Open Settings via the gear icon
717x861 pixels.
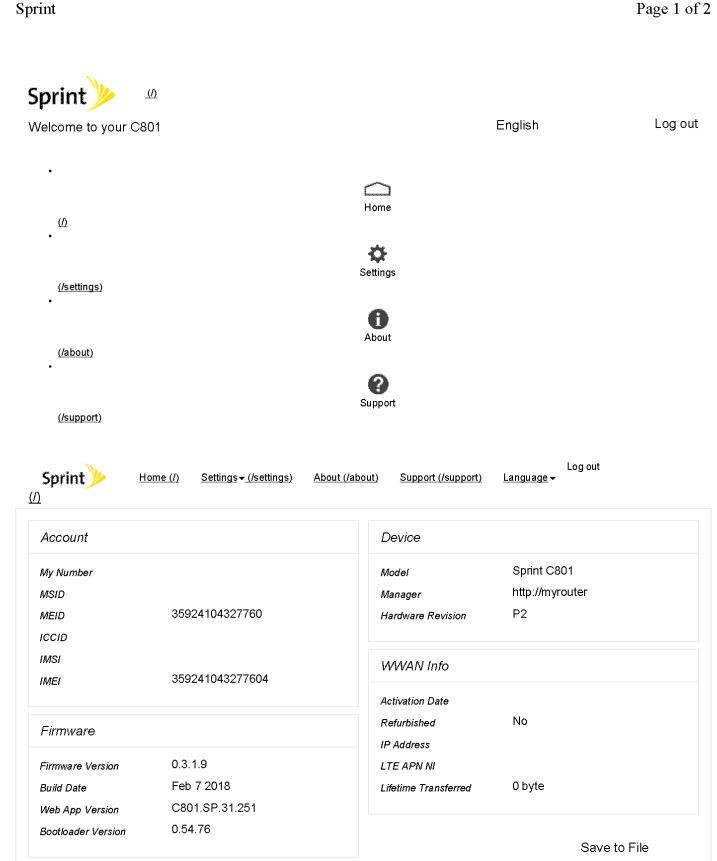[377, 254]
